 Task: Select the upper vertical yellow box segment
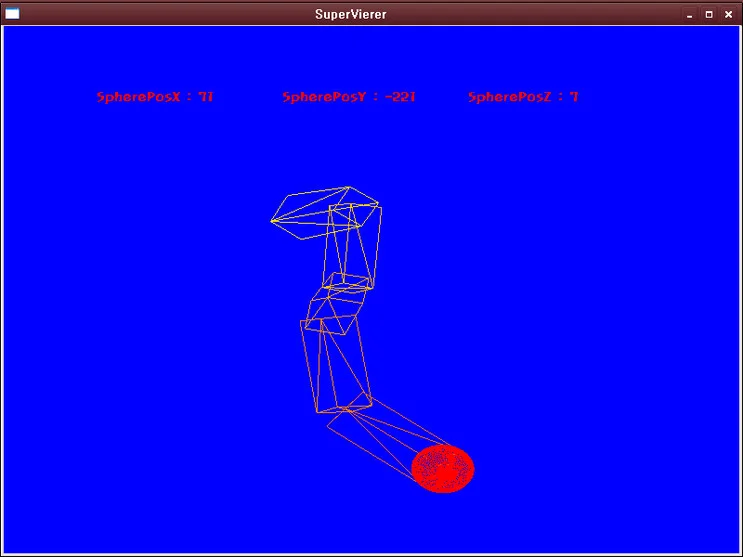coord(353,247)
